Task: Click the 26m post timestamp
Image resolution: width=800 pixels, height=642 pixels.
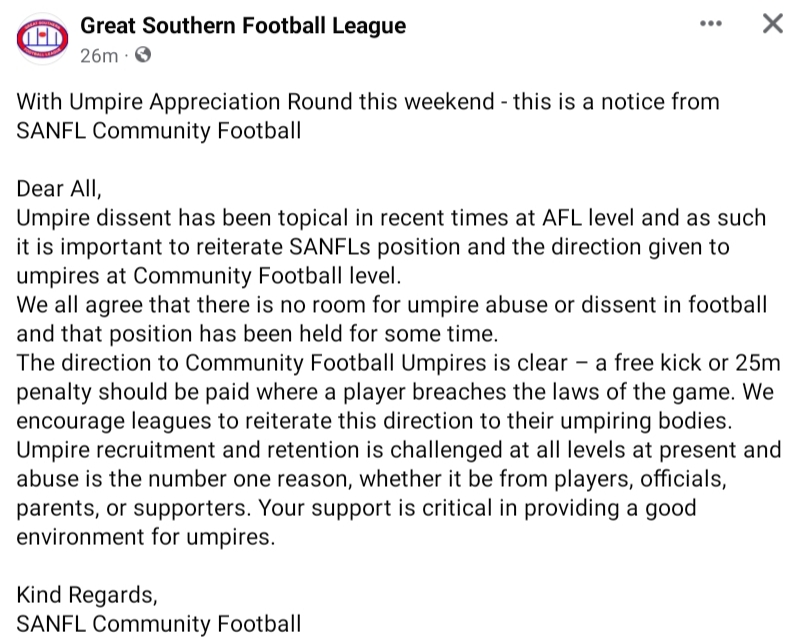Action: coord(98,56)
